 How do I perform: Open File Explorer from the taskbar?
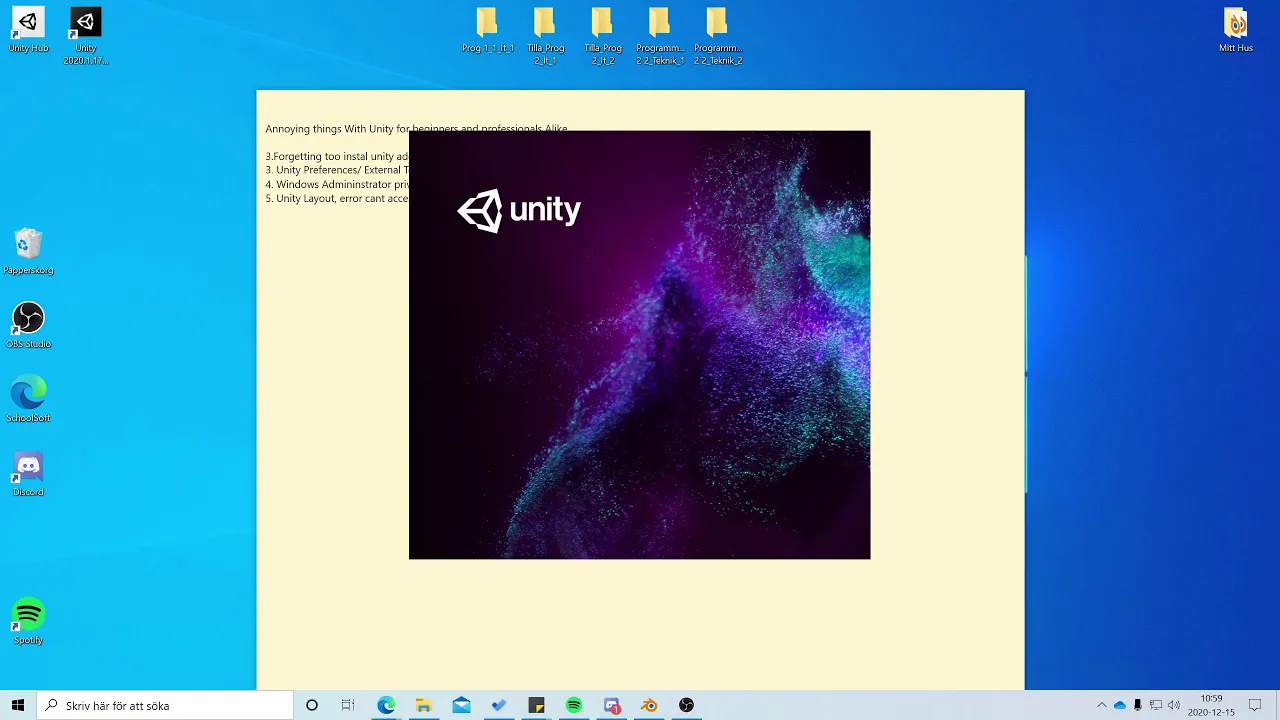coord(423,705)
